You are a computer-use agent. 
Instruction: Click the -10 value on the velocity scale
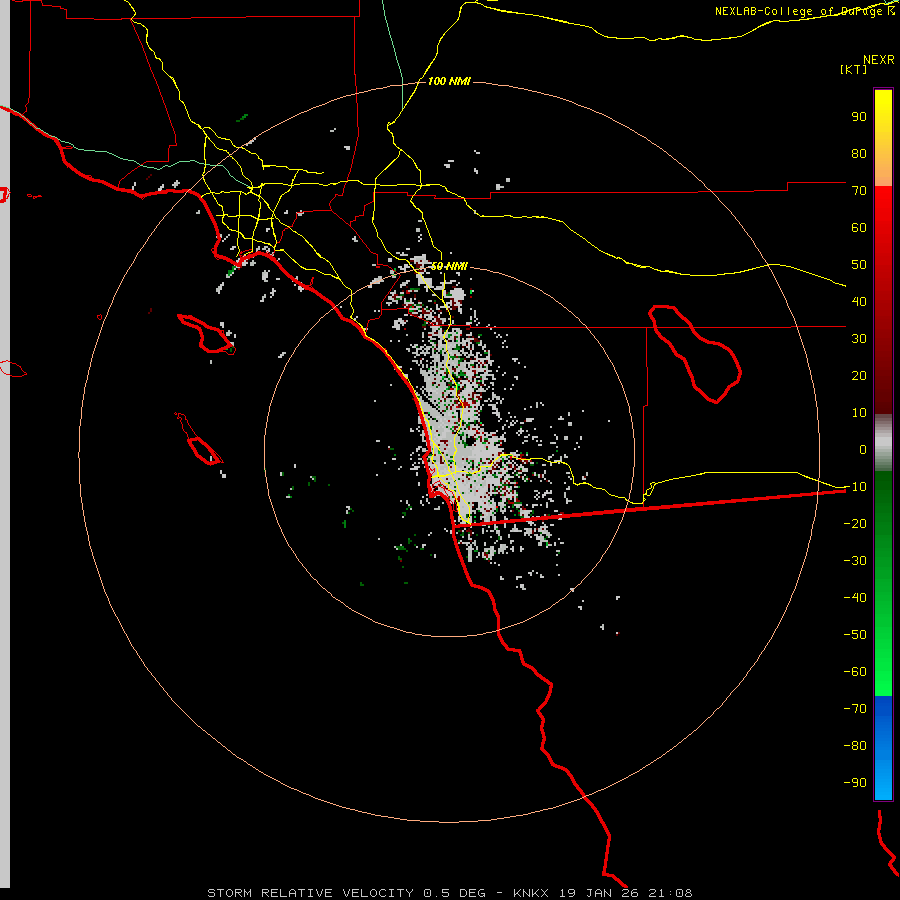pyautogui.click(x=855, y=487)
